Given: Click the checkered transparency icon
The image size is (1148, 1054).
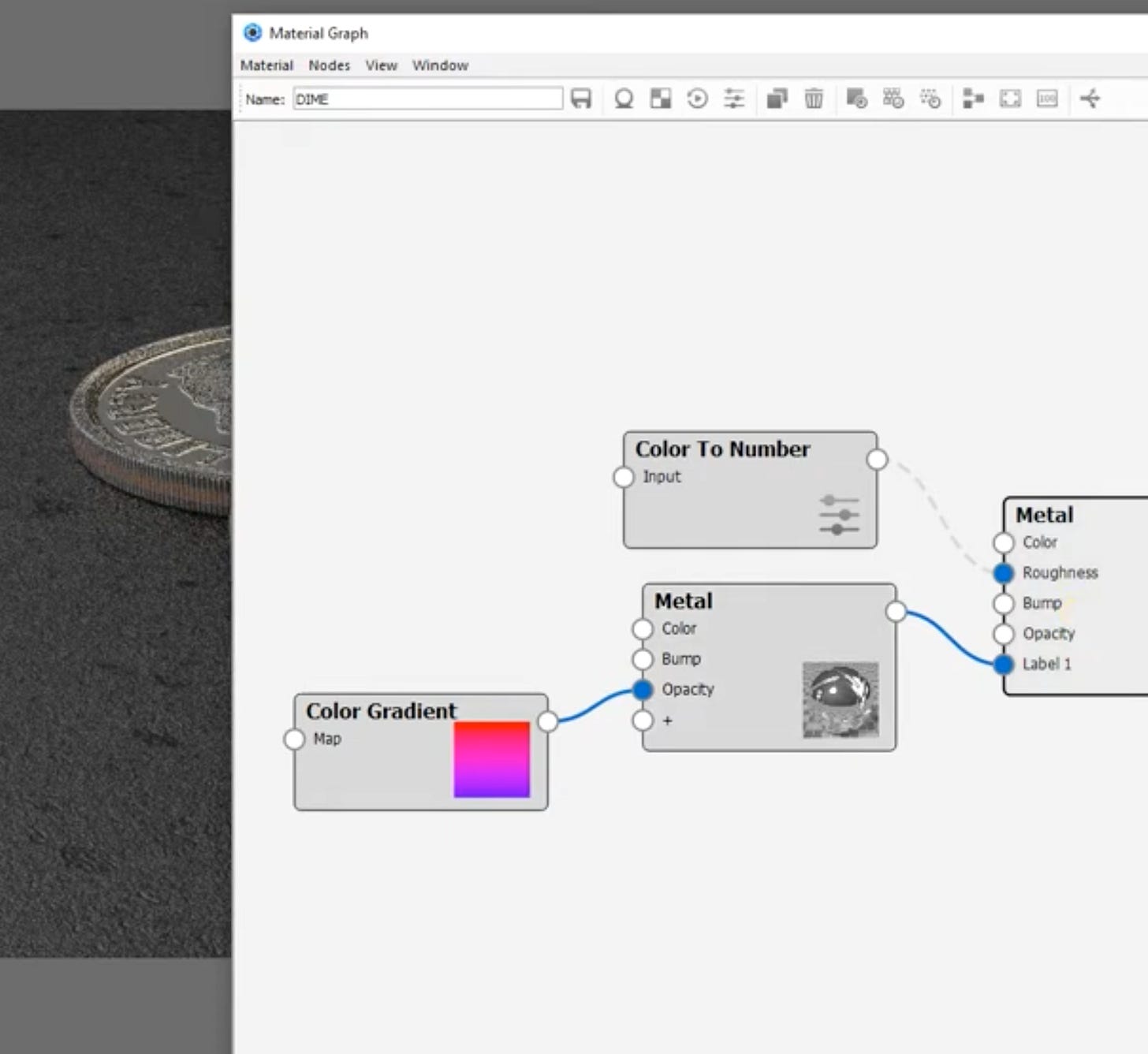Looking at the screenshot, I should point(661,99).
